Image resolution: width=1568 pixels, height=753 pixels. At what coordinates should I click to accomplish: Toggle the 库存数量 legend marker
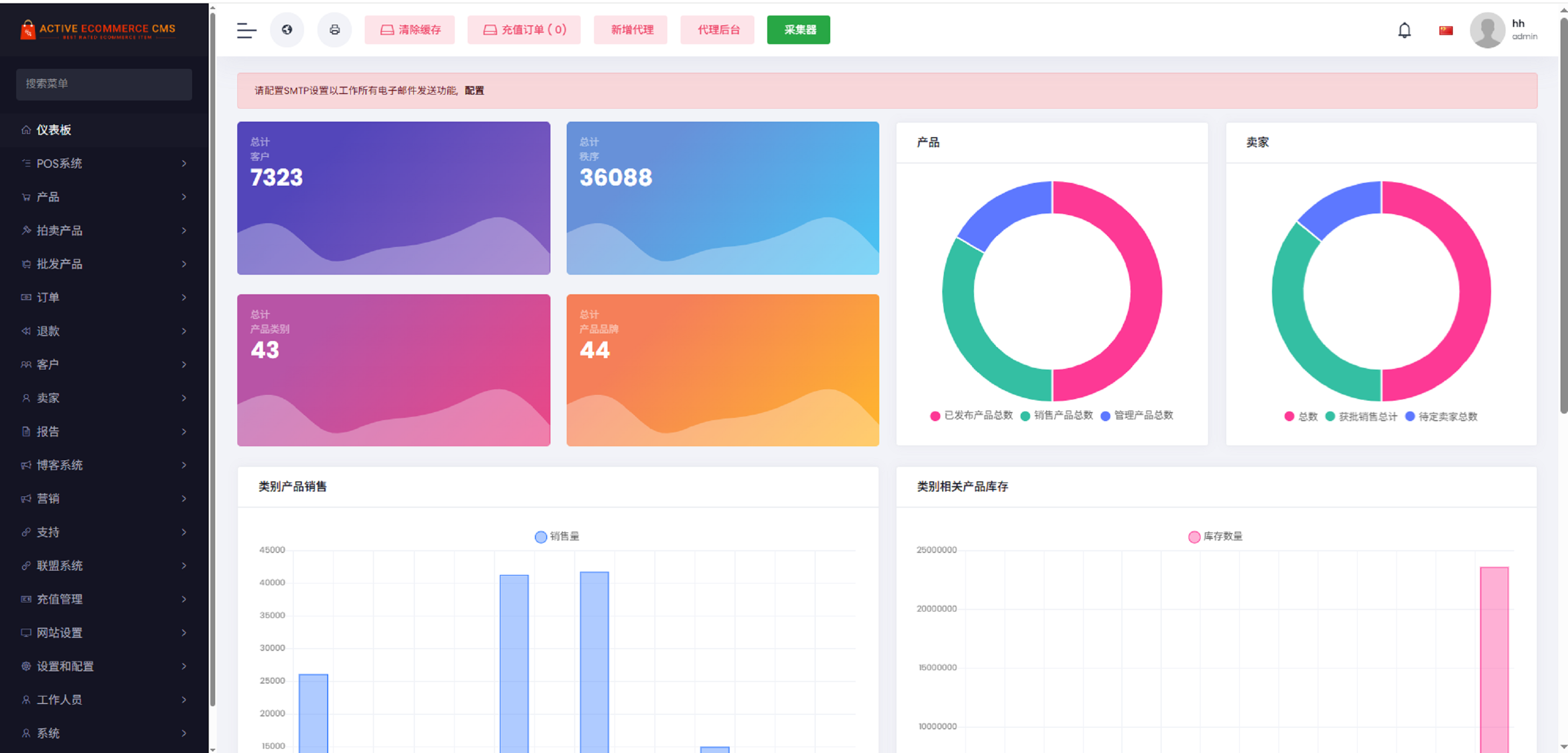1193,536
